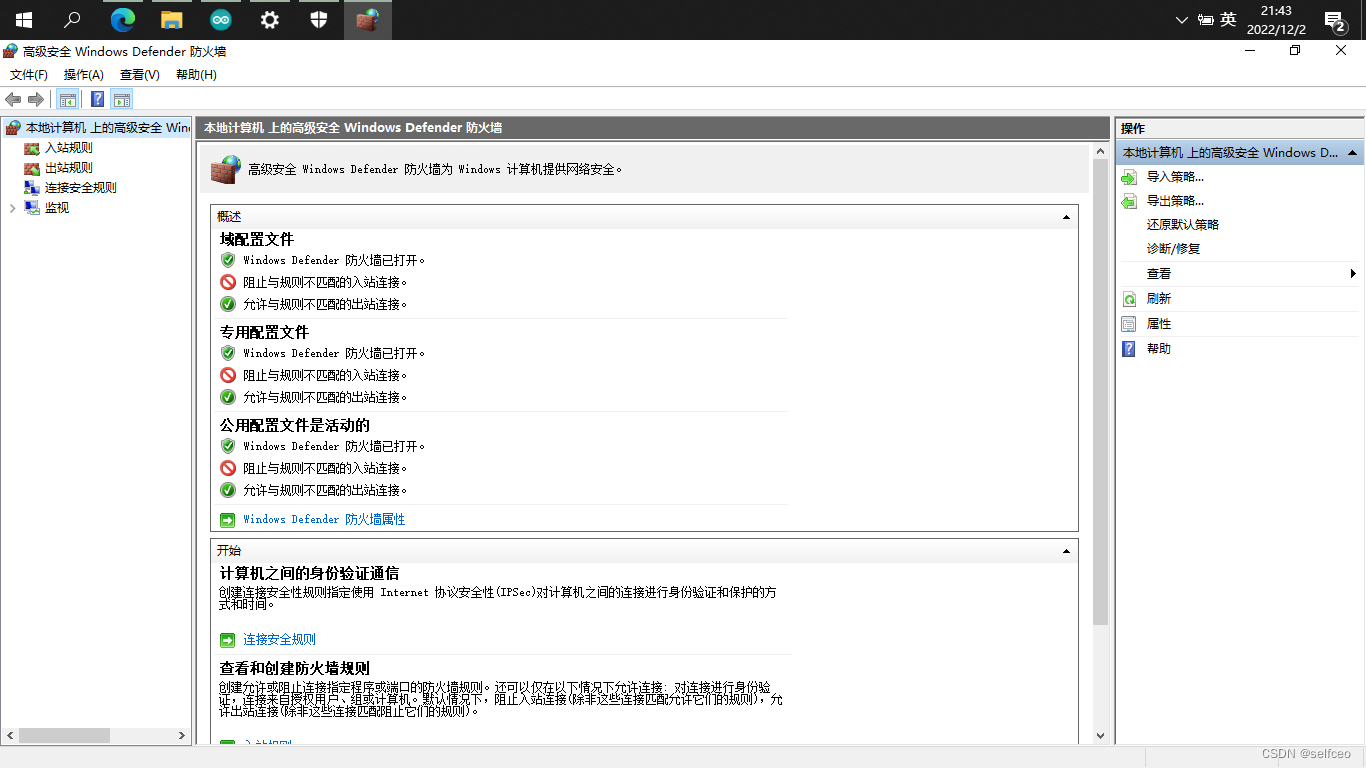The width and height of the screenshot is (1366, 768).
Task: Open 属性 in the actions pane
Action: click(x=1159, y=324)
